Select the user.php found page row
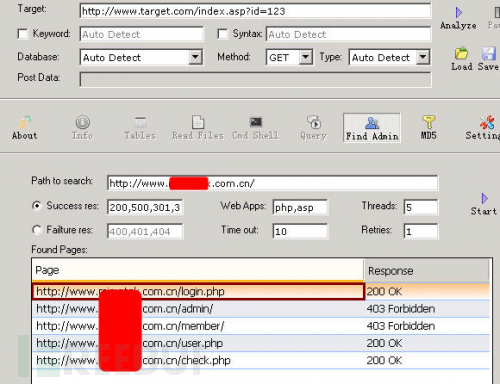Screen dimensions: 500x384 pos(261,343)
